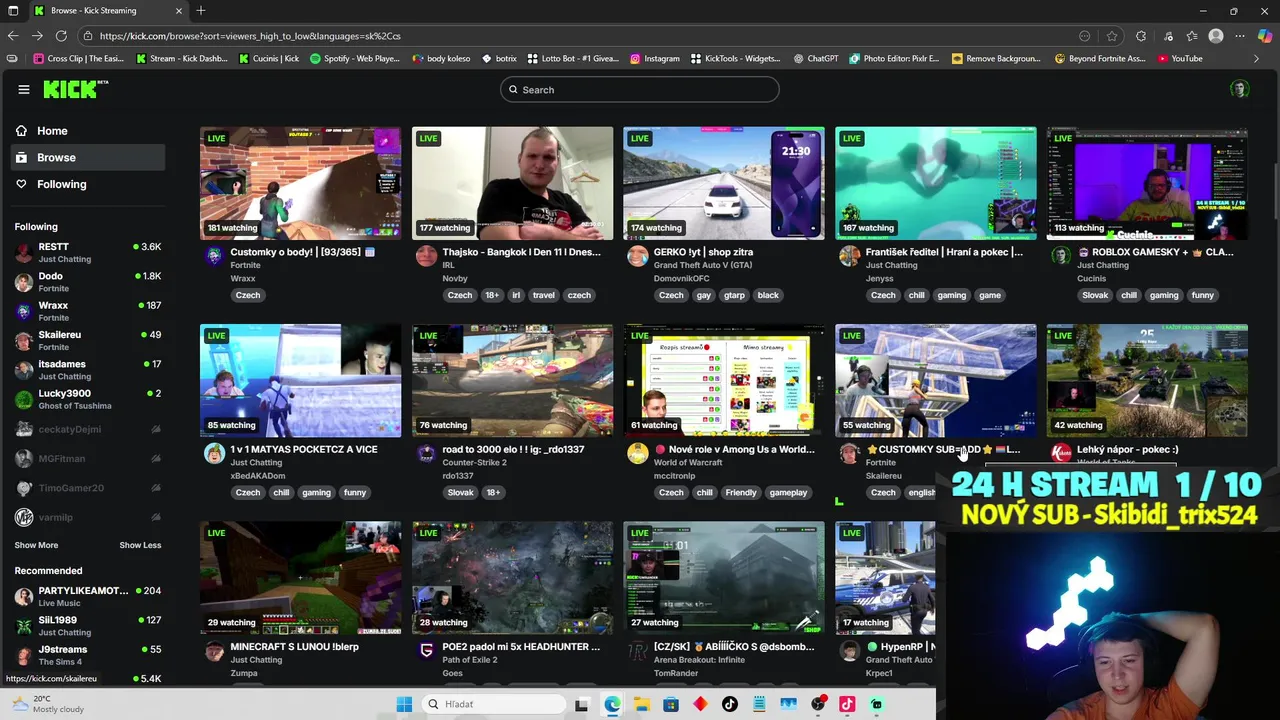1280x720 pixels.
Task: Click 'Friendly' tag under Nové role stream
Action: [x=741, y=492]
